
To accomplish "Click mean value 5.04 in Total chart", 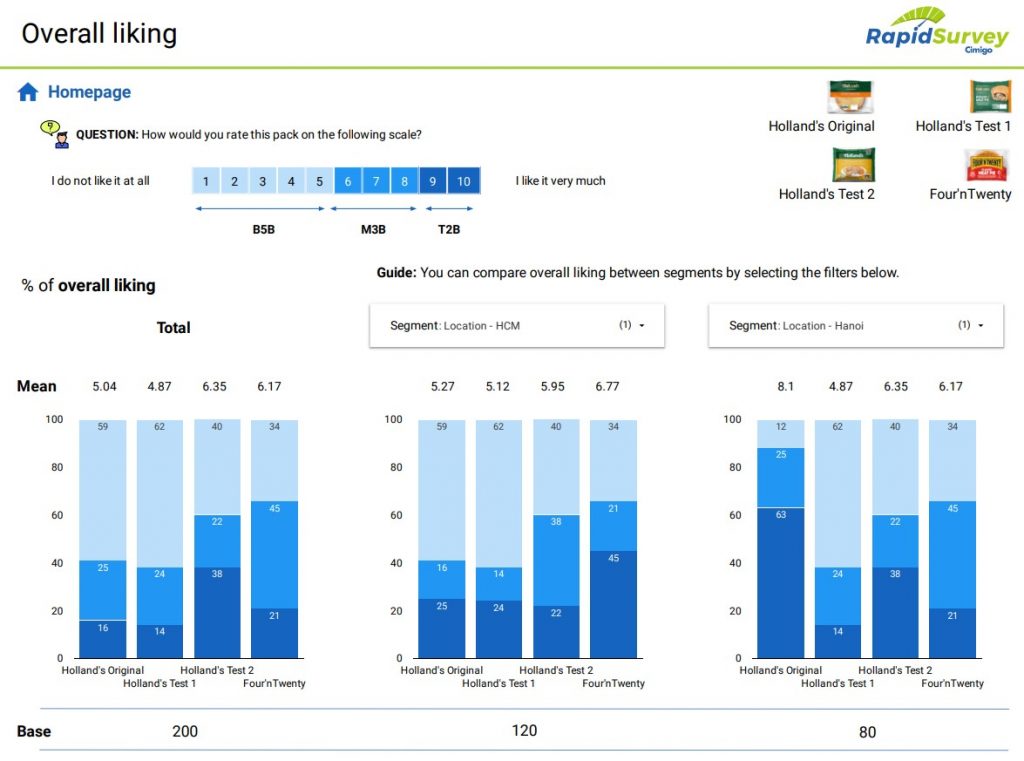I will tap(104, 386).
